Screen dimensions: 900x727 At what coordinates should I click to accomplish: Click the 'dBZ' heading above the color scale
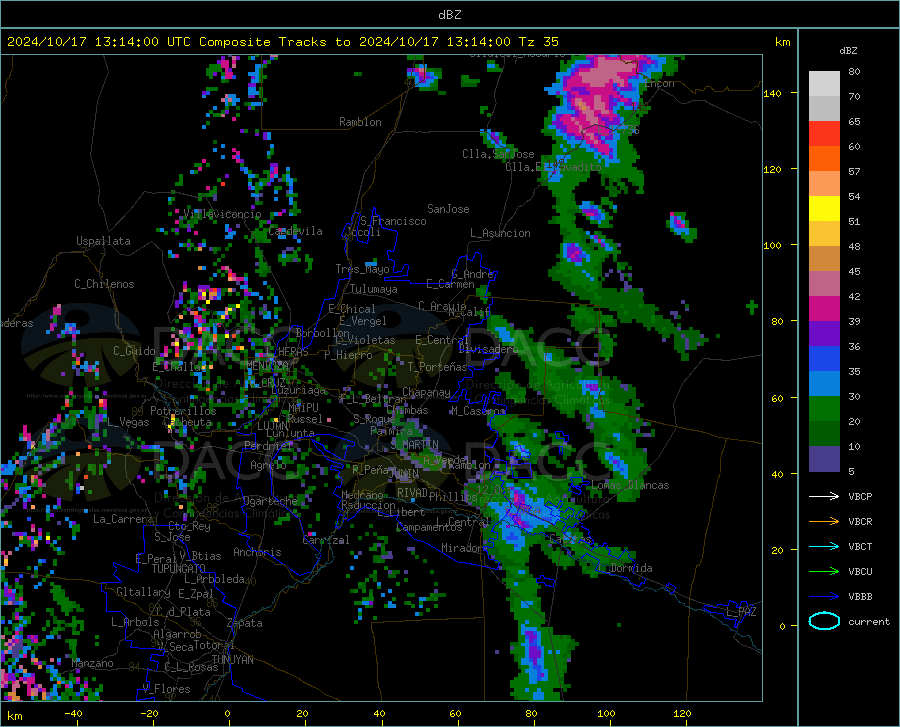[x=848, y=50]
